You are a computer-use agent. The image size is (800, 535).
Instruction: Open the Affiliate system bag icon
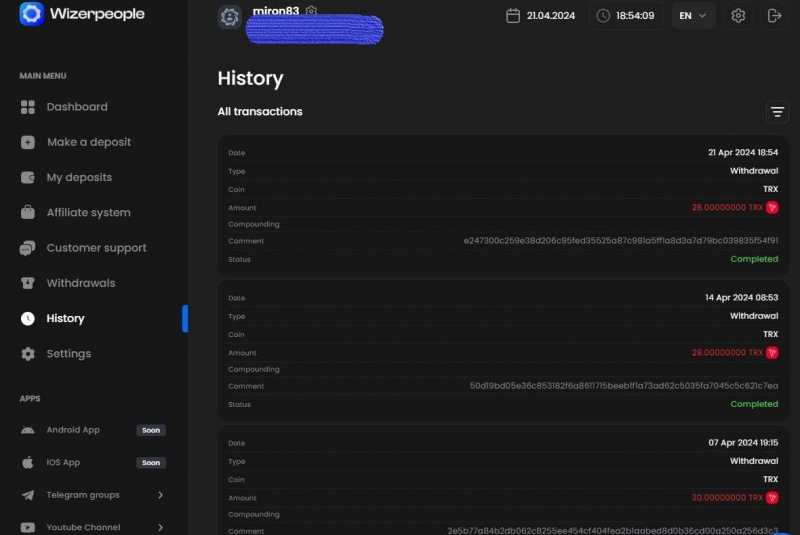click(28, 212)
